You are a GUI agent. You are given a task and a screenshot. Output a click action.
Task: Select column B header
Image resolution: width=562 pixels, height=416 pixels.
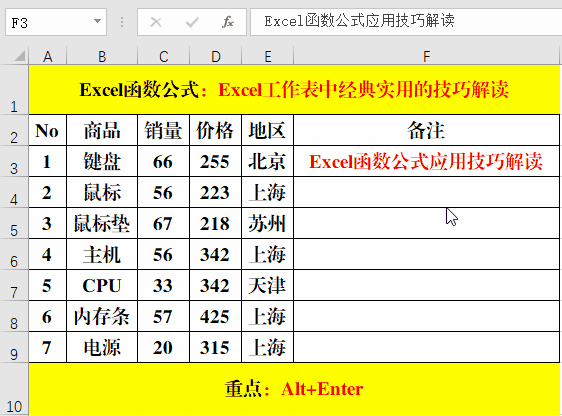click(102, 56)
